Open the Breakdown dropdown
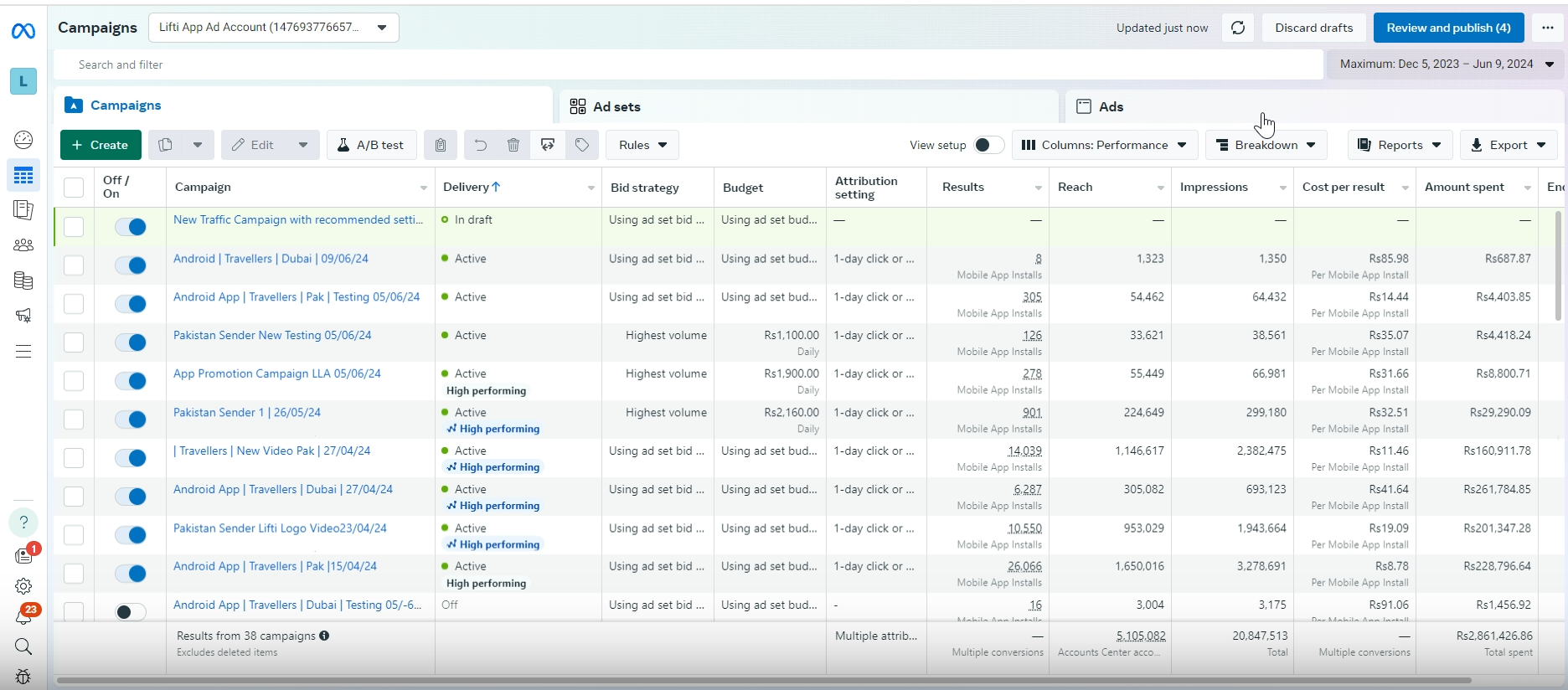The width and height of the screenshot is (1568, 690). [x=1266, y=145]
